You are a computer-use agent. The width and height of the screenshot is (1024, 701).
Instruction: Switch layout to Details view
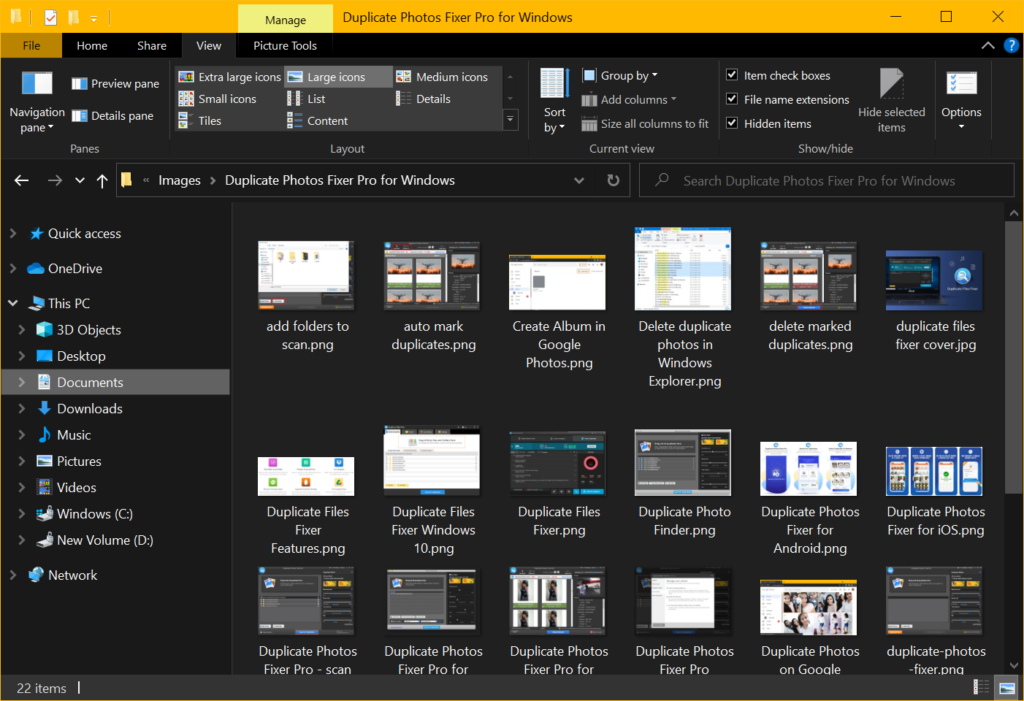423,99
